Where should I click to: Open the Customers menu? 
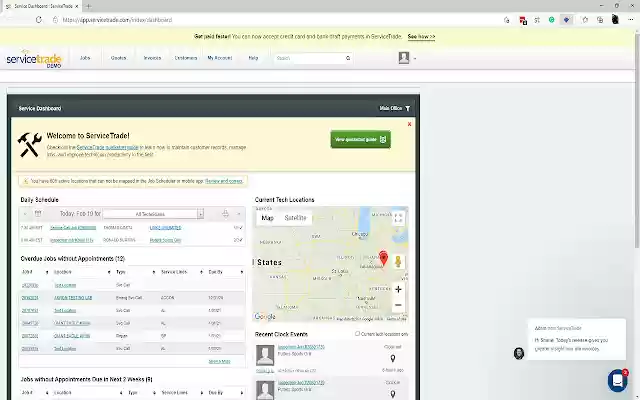coord(186,58)
